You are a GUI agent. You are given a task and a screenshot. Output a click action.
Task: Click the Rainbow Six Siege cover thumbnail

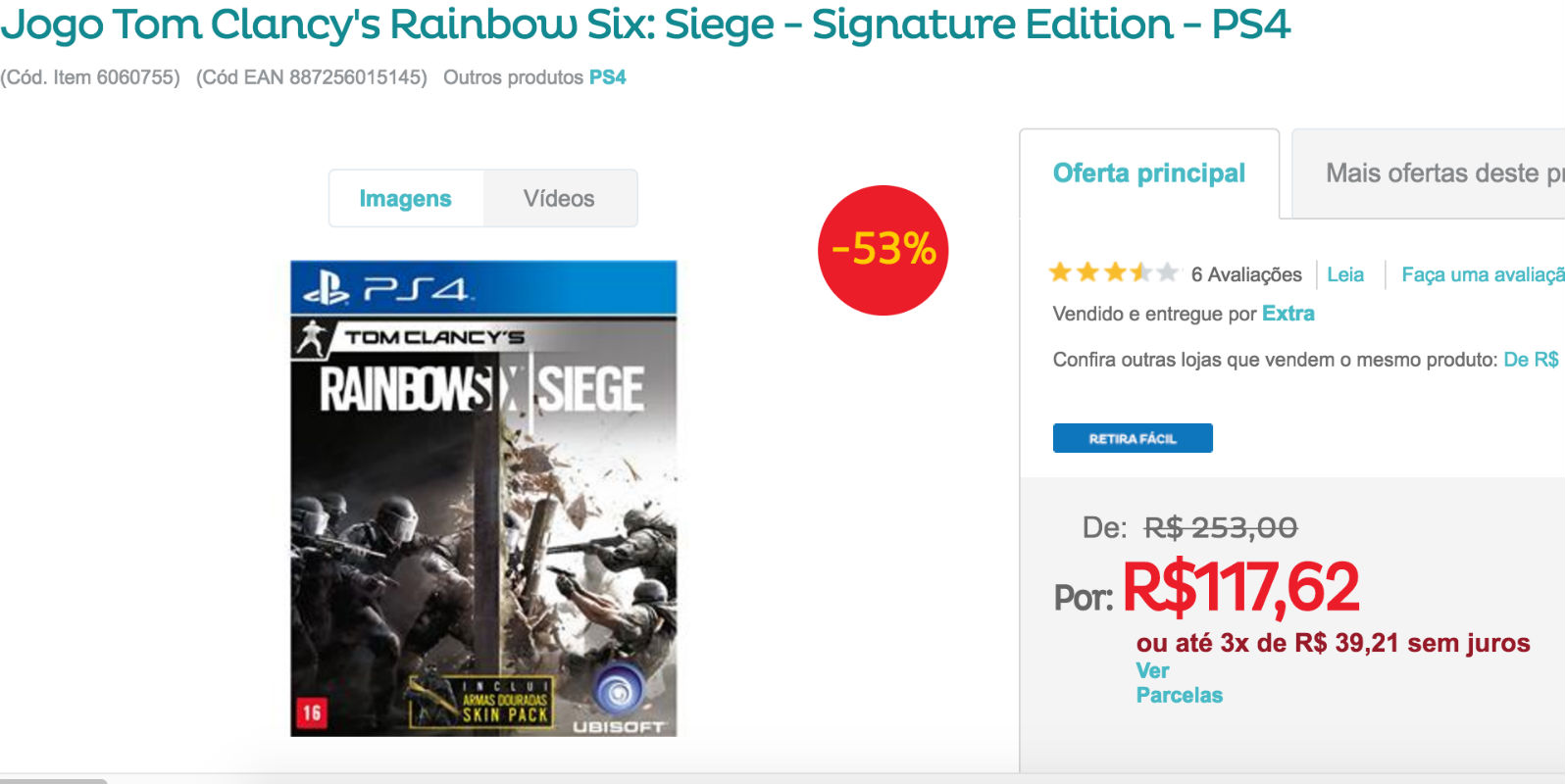tap(483, 498)
